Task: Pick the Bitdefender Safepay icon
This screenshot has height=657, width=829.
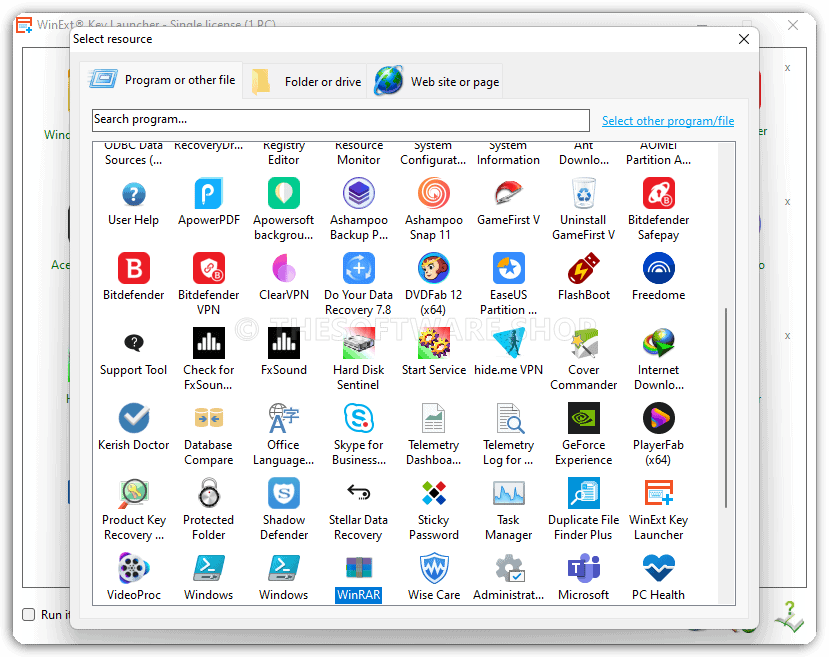Action: coord(659,193)
